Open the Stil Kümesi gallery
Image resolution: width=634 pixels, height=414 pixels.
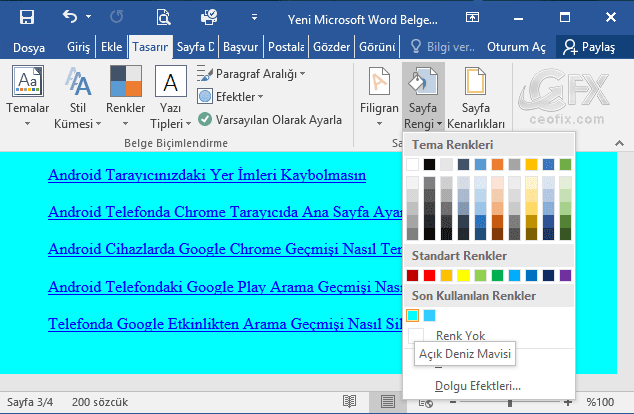[78, 96]
